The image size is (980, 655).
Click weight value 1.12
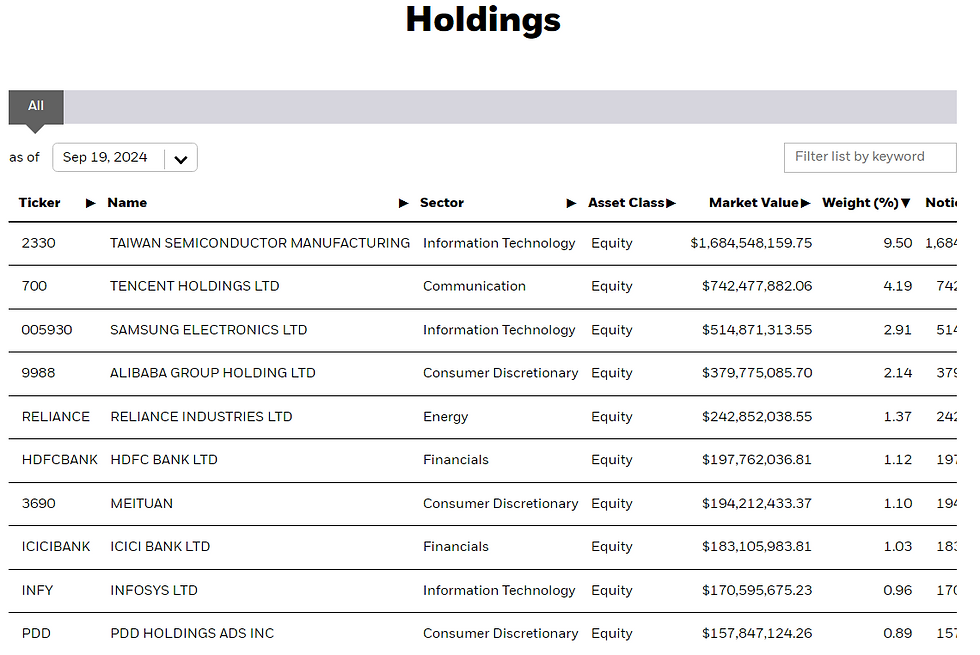pos(898,460)
